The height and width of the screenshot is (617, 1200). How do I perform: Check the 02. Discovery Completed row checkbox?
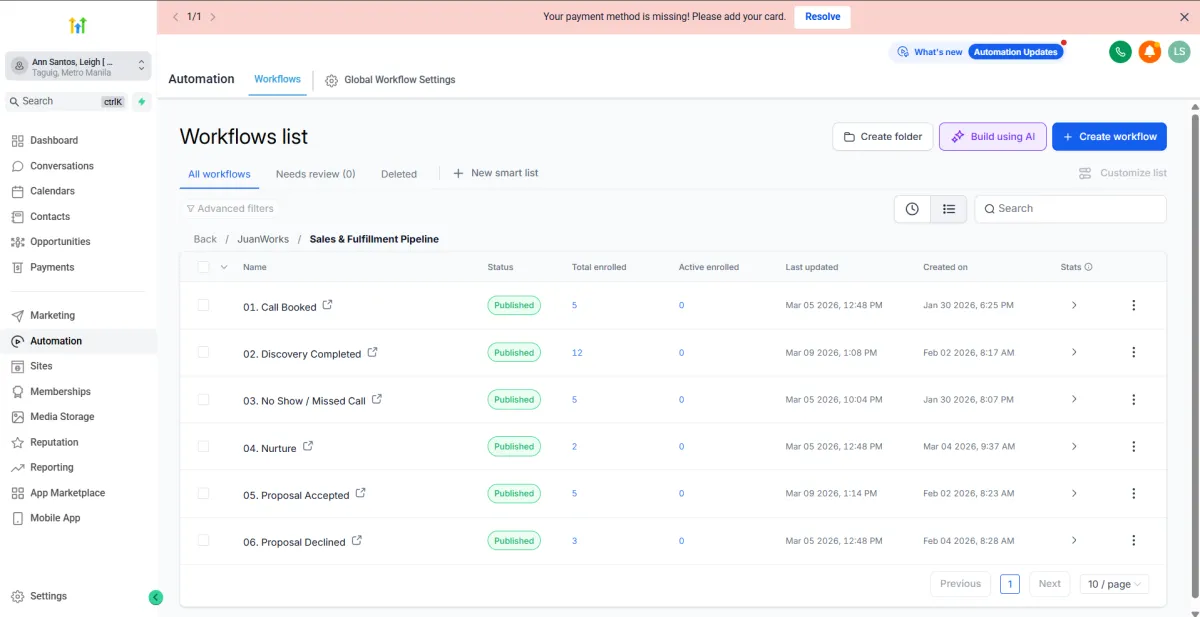pos(204,352)
